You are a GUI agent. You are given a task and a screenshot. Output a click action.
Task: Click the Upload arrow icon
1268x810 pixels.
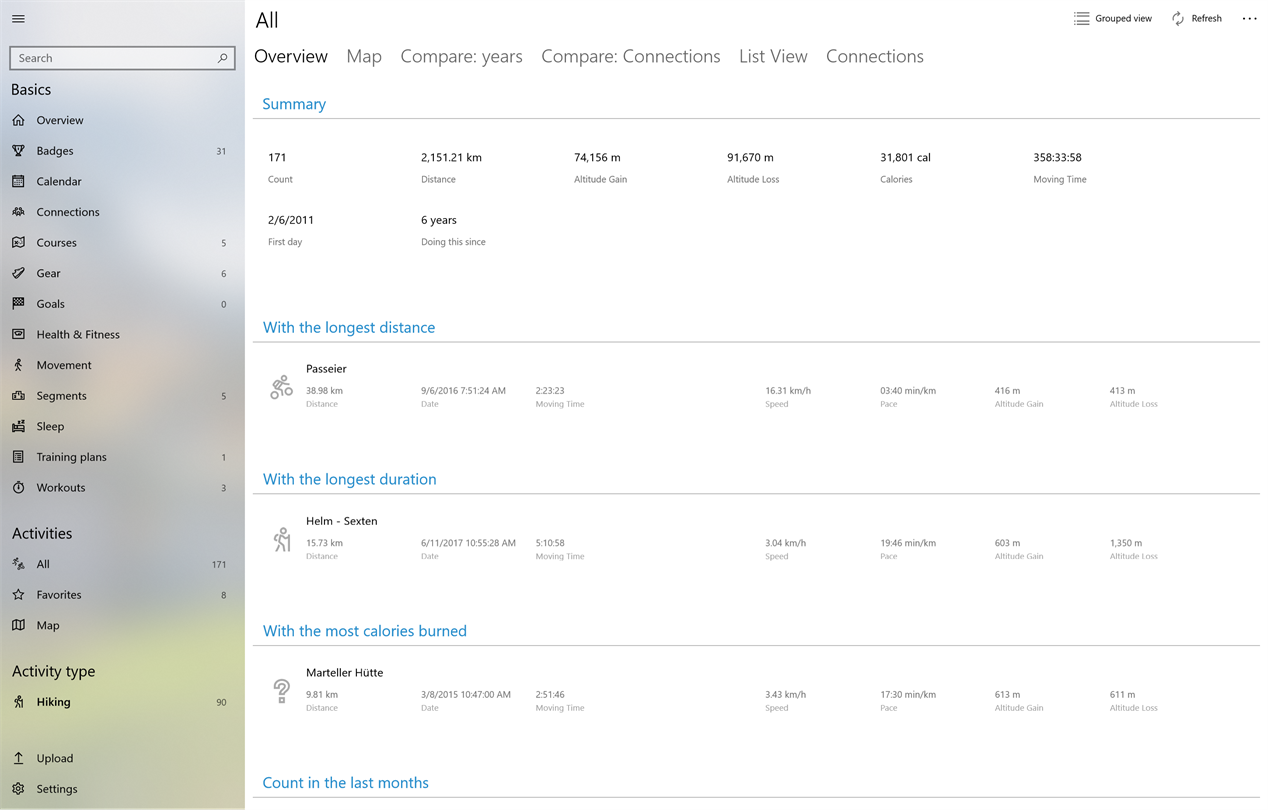pos(18,758)
